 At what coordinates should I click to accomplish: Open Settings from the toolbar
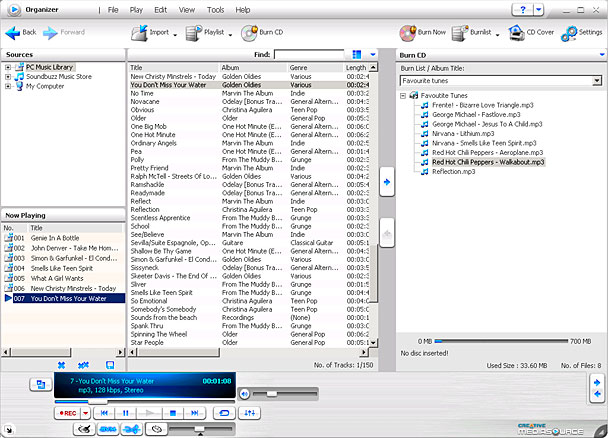click(x=582, y=33)
